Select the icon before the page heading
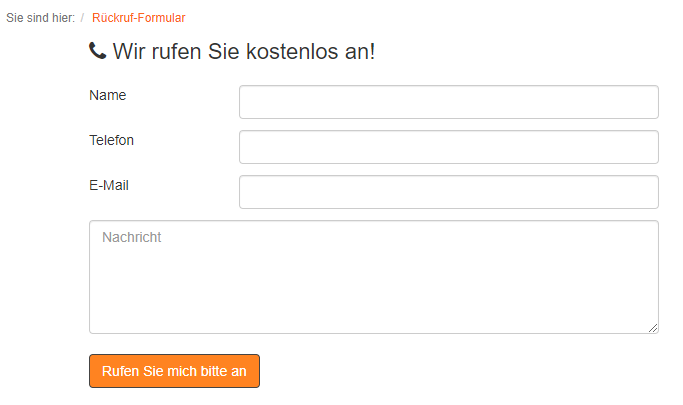 [98, 51]
